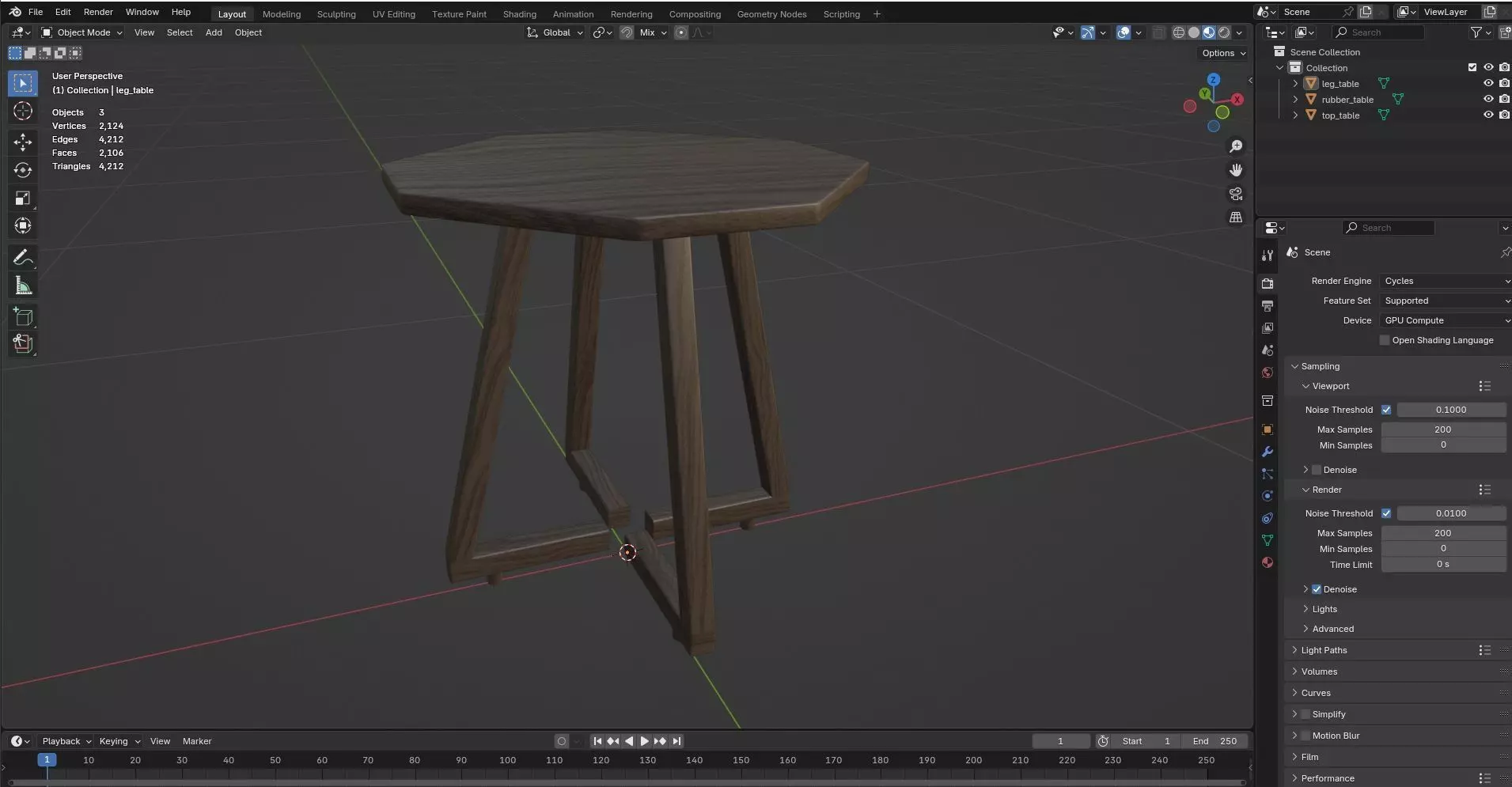Select the Annotate pencil tool
Screen dimensions: 1512x787
23,257
